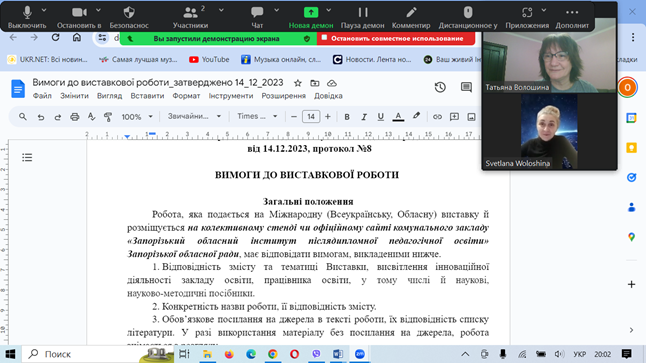Image resolution: width=646 pixels, height=363 pixels.
Task: Open the document outline list icon
Action: pyautogui.click(x=27, y=157)
